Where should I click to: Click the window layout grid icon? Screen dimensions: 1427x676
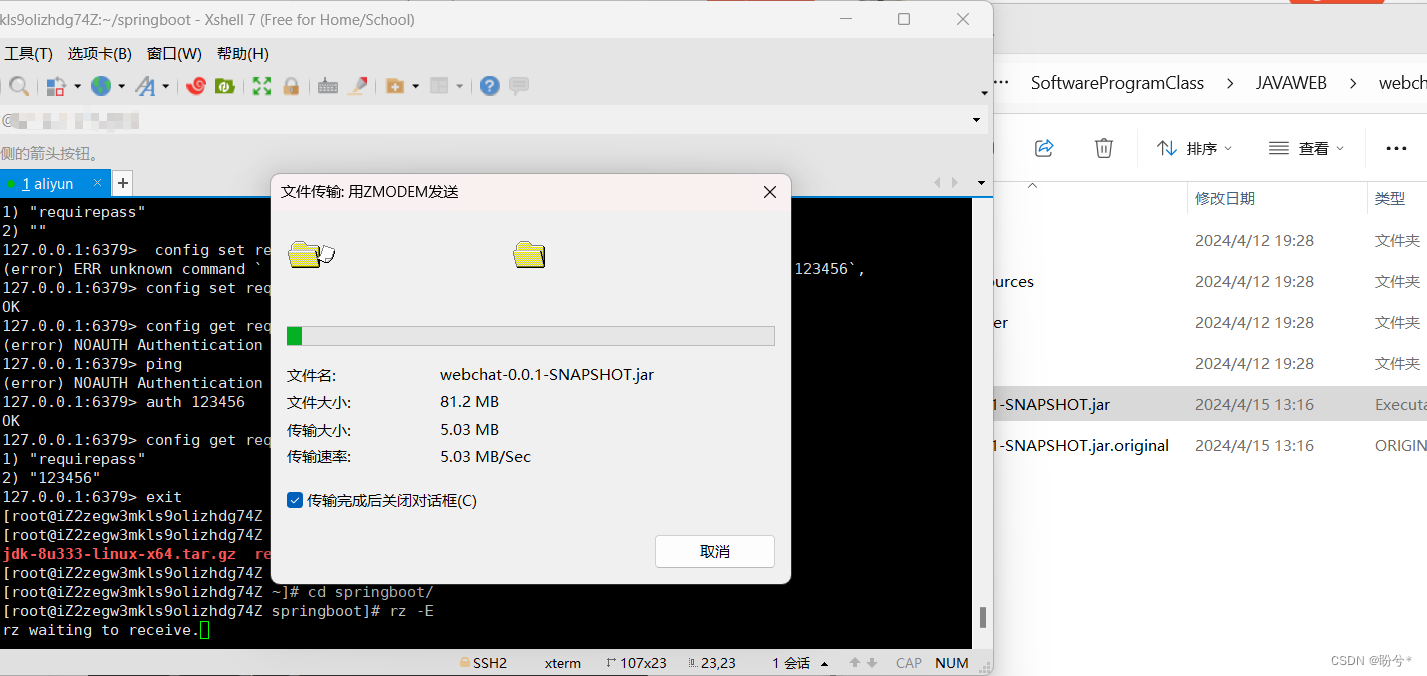(x=439, y=86)
